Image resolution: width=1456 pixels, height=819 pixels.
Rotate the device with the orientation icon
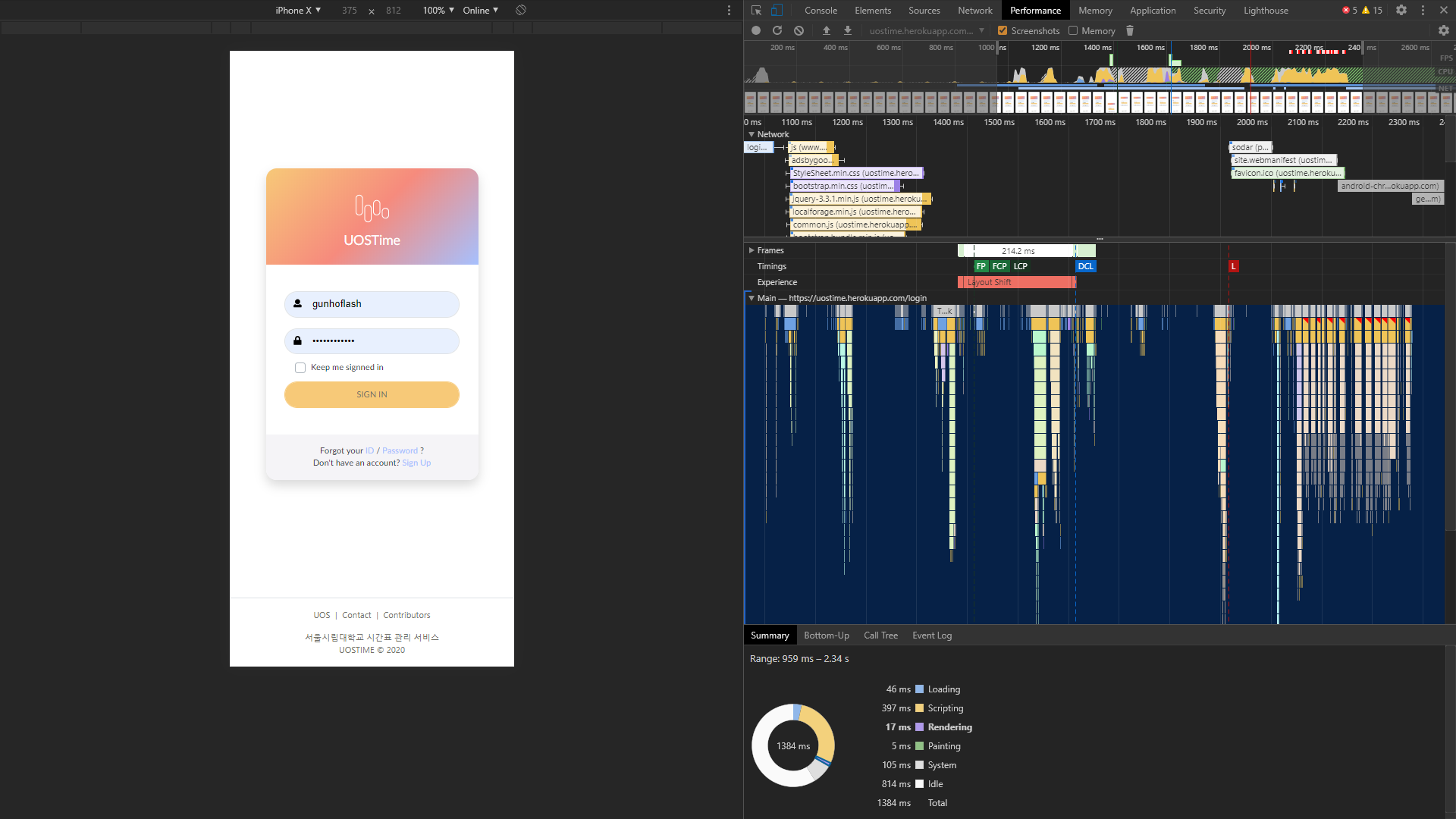(x=521, y=10)
